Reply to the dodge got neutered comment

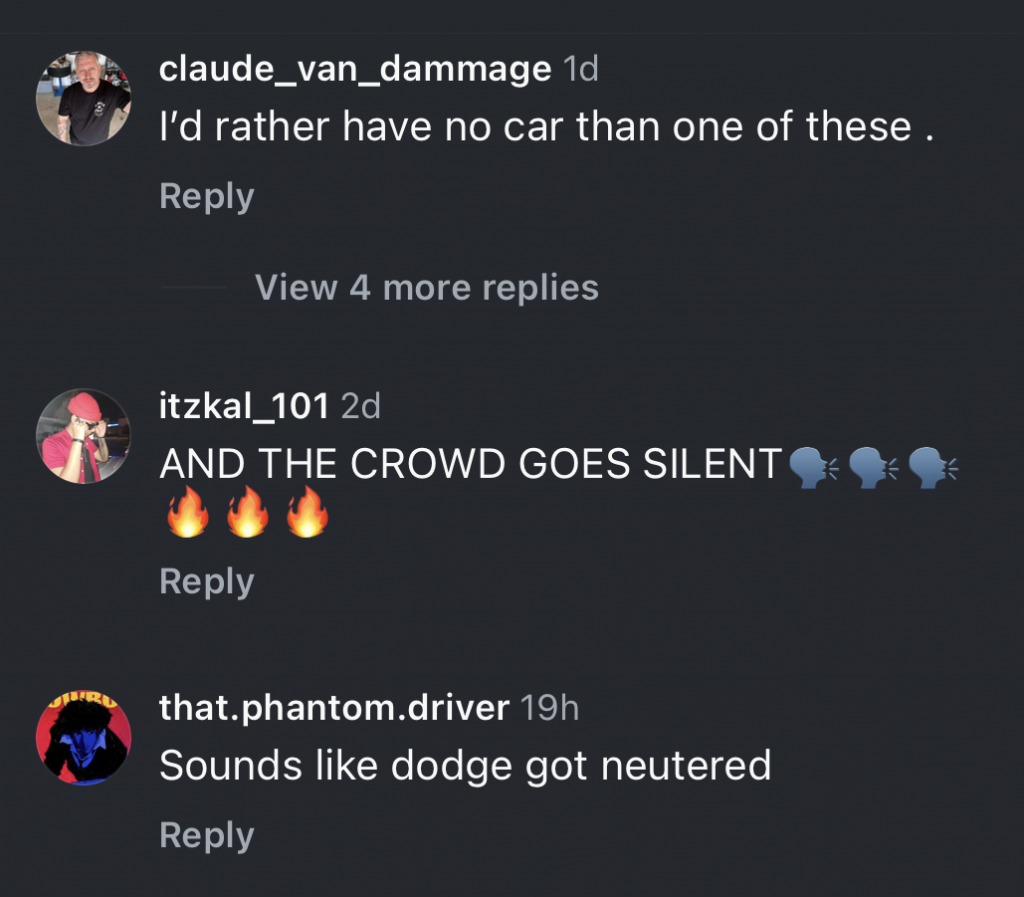(x=207, y=835)
